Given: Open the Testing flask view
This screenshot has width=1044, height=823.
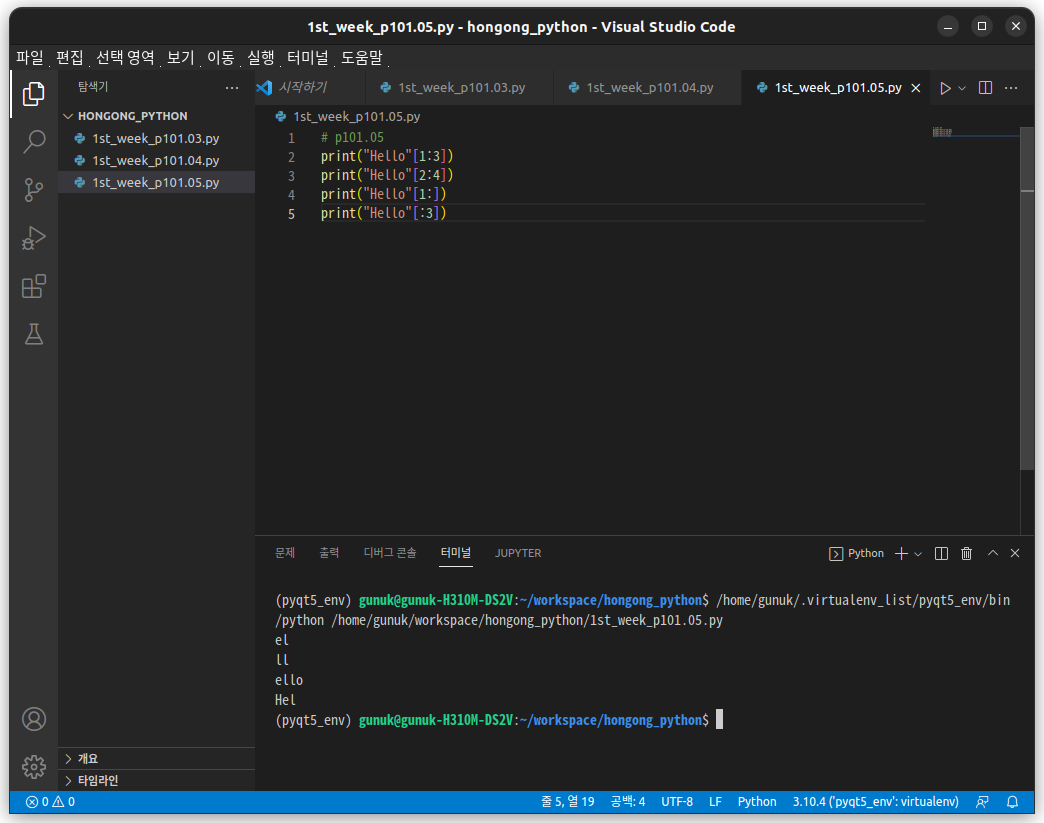Looking at the screenshot, I should 33,334.
